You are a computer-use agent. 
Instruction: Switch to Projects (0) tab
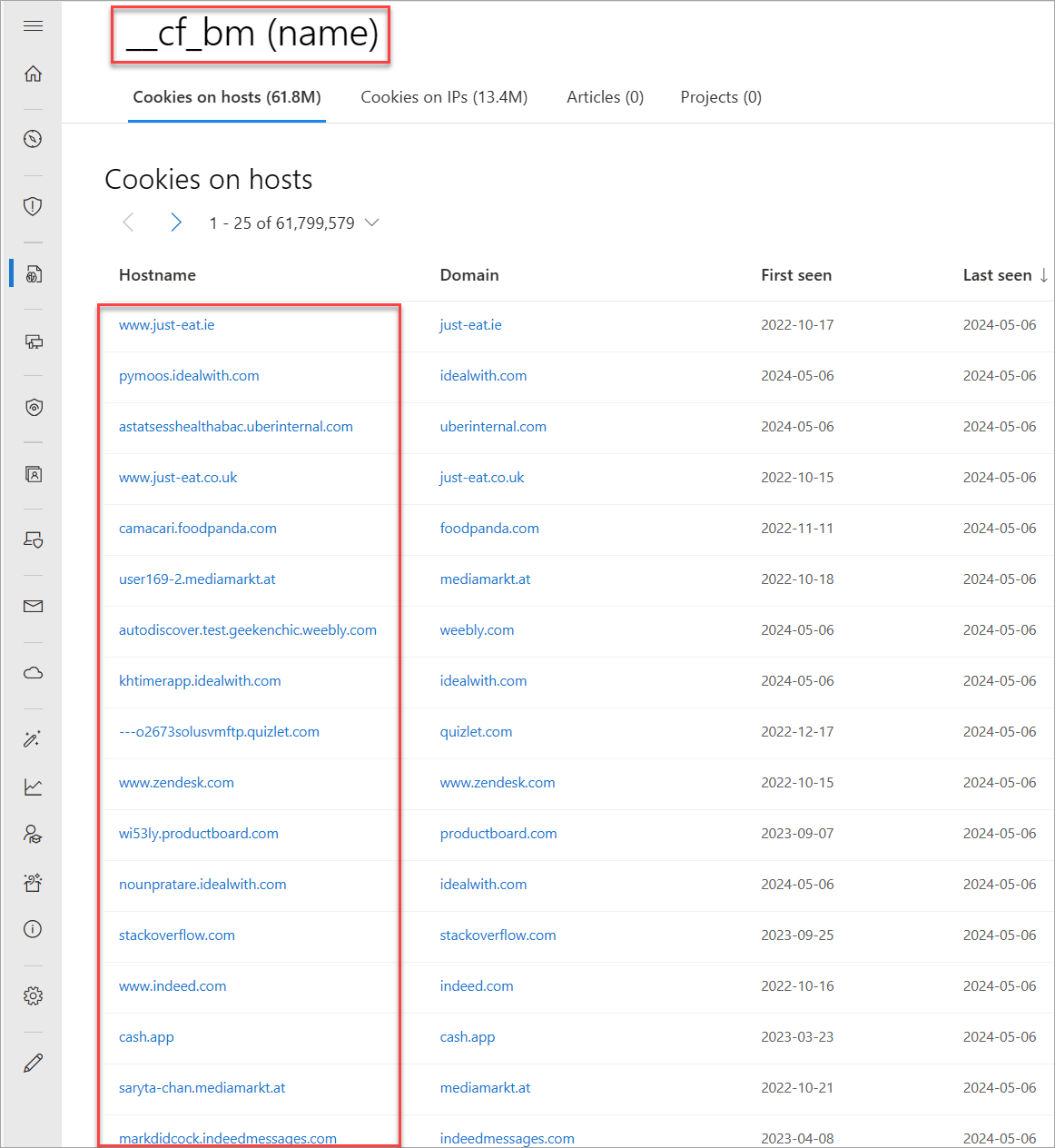[x=721, y=97]
